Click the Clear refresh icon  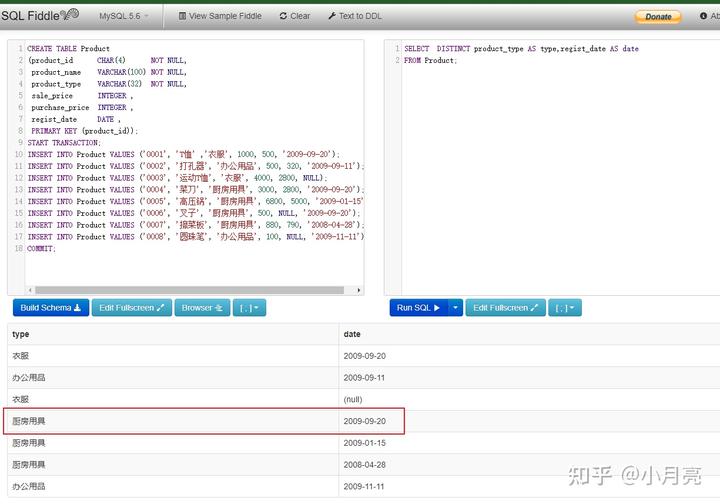[283, 16]
